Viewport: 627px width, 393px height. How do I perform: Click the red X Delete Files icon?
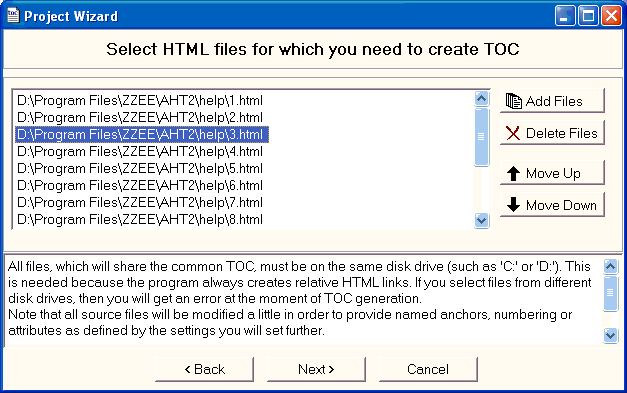513,133
